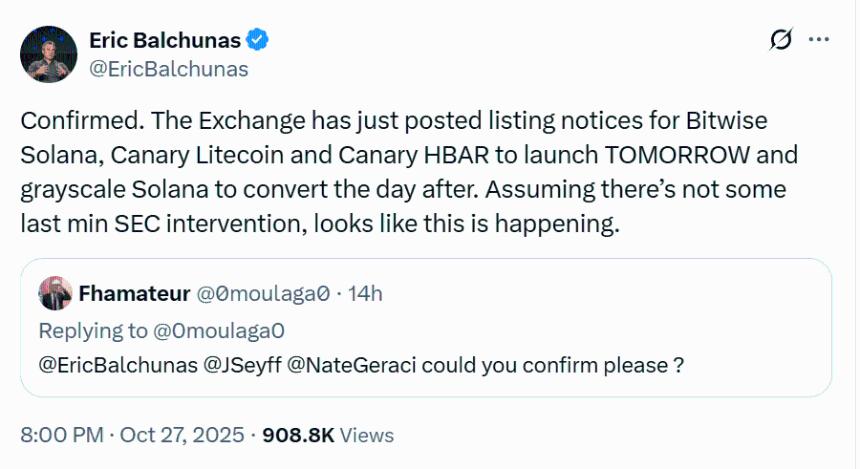Click the @EricBalchunas mention inside quoted post
860x469 pixels.
click(x=117, y=365)
